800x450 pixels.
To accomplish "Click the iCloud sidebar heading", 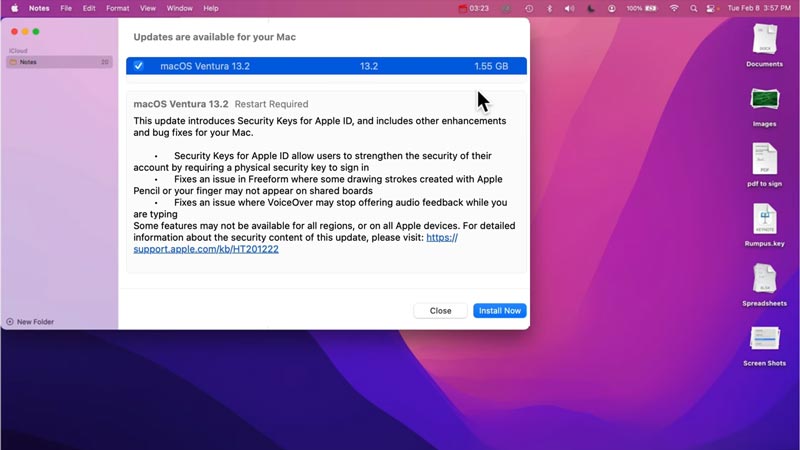I will pos(18,51).
